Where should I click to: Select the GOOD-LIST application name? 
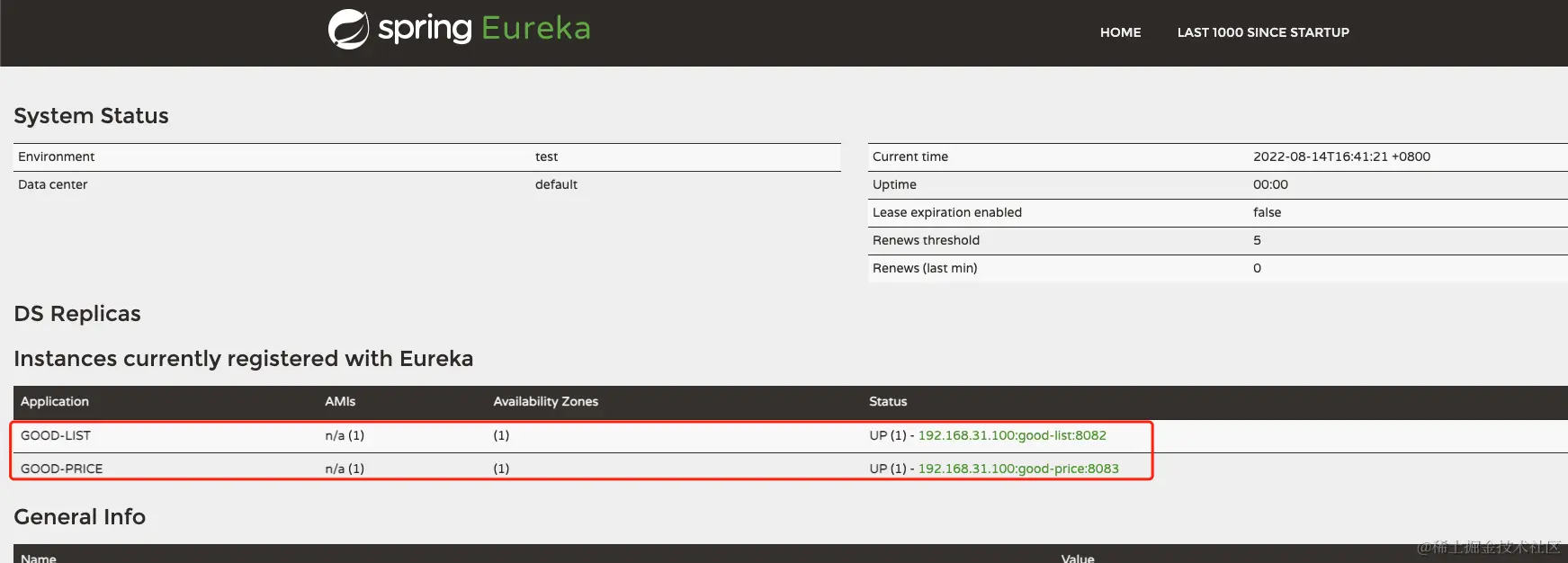pos(56,435)
